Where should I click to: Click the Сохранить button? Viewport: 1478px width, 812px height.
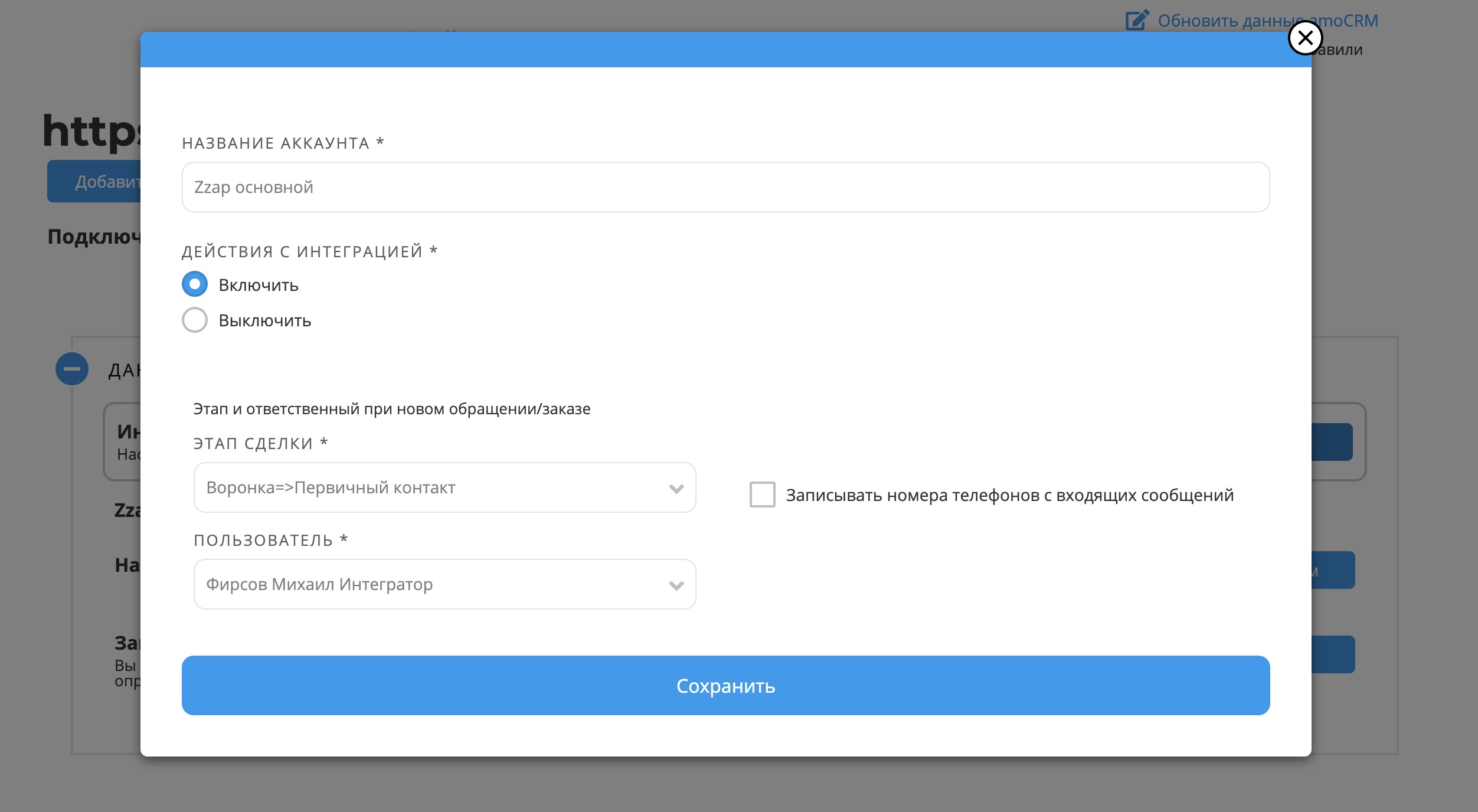click(725, 686)
